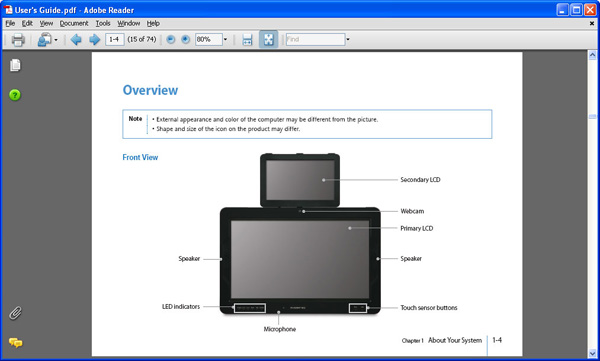Close the Adobe Reader window
This screenshot has height=361, width=600.
590,10
